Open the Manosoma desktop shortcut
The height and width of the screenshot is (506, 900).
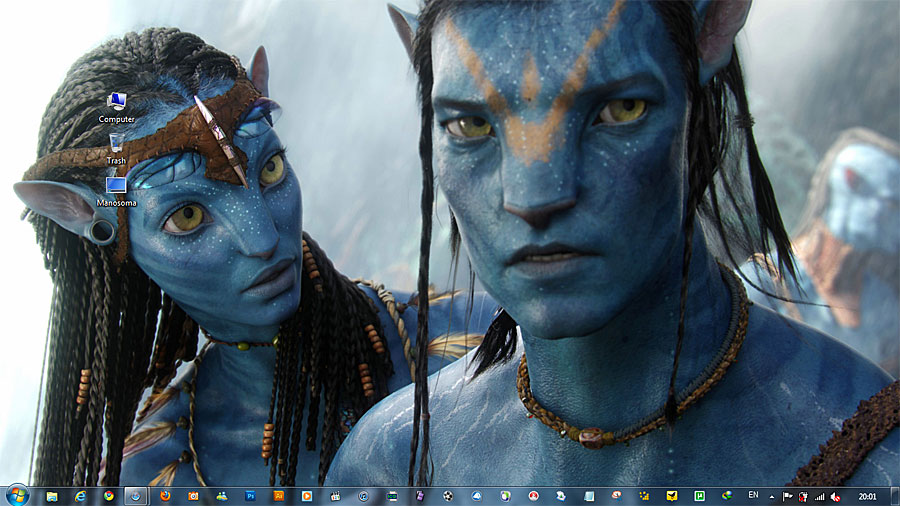tap(117, 192)
